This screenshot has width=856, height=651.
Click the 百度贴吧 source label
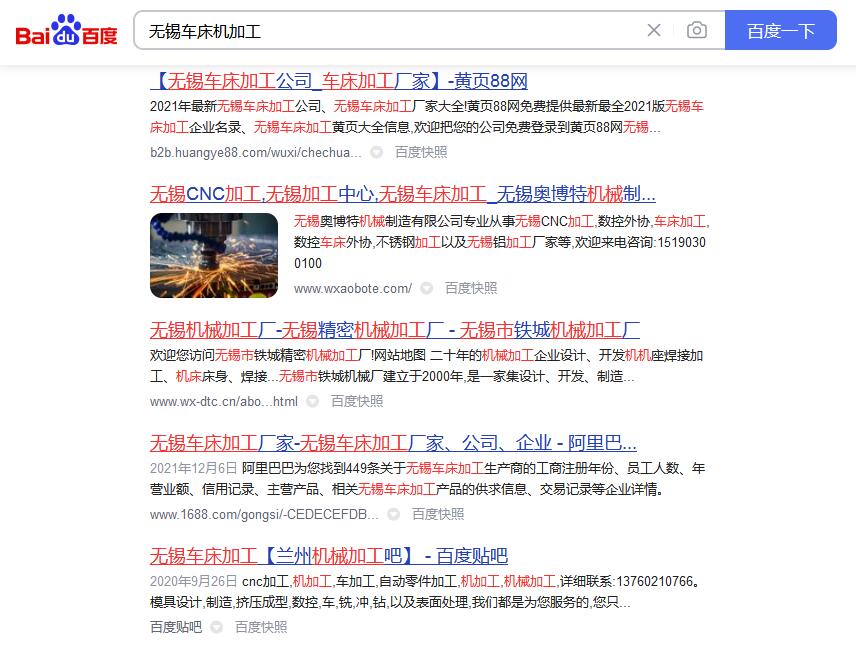point(176,627)
